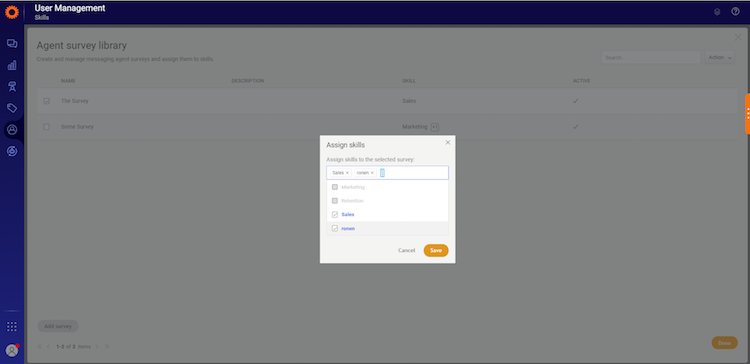Click the Save button
Viewport: 750px width, 364px height.
(436, 251)
